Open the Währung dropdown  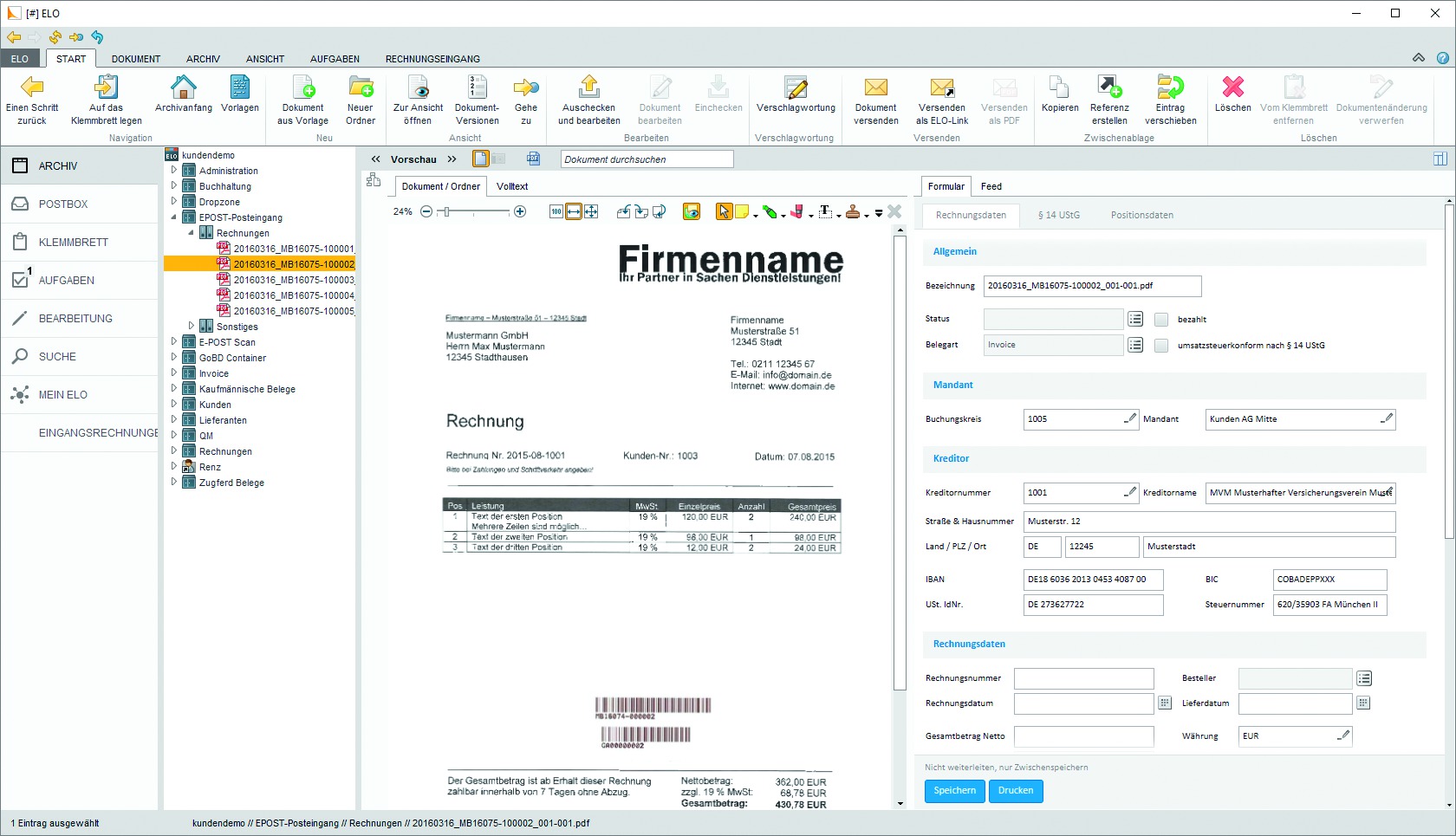pos(1342,736)
